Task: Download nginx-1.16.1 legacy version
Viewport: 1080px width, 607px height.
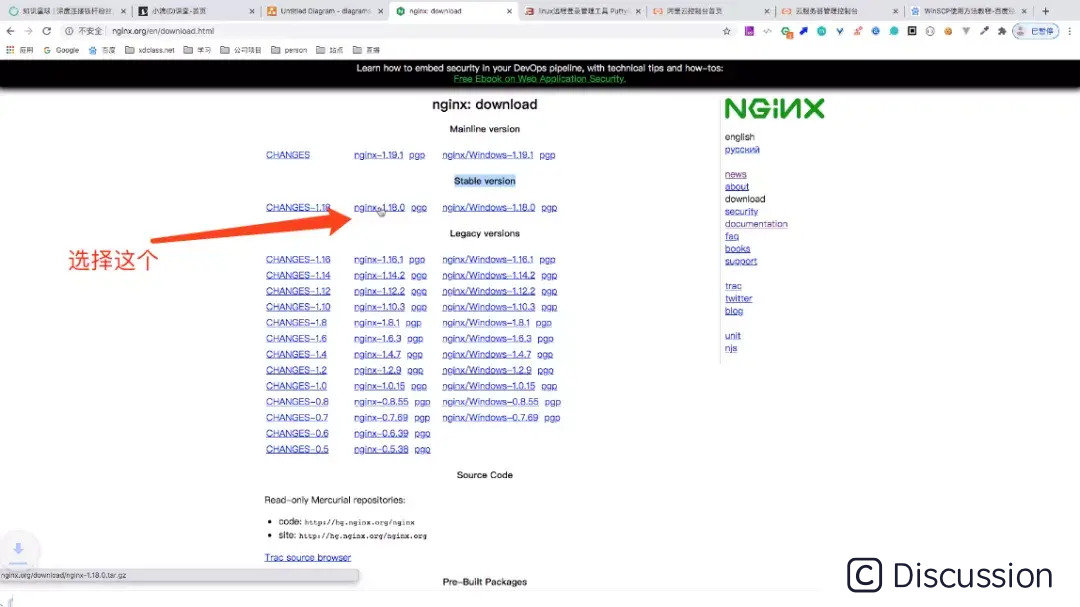Action: [378, 260]
